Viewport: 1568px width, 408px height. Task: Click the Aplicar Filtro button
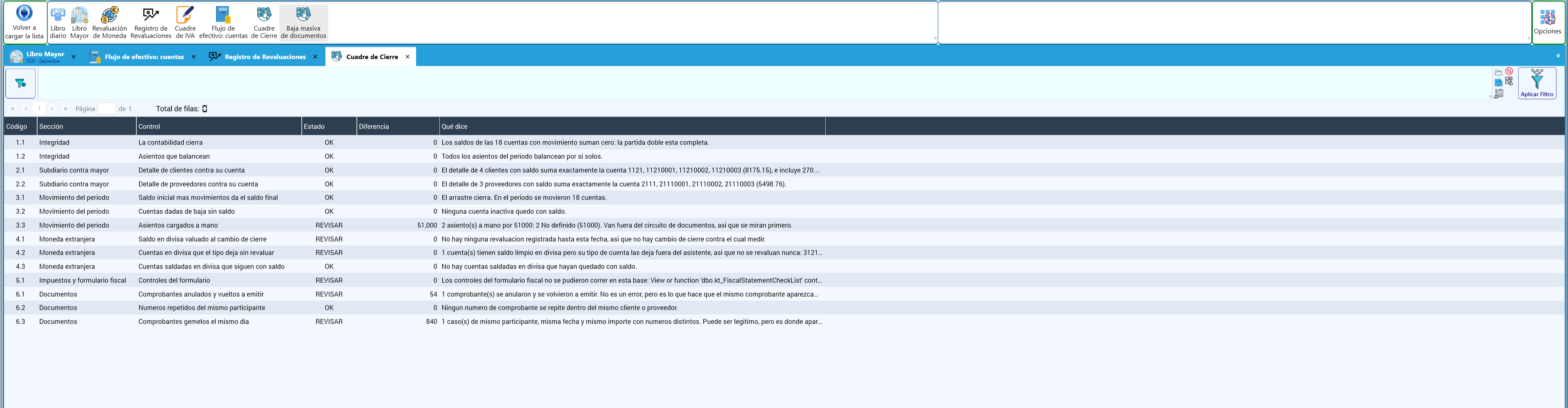click(x=1537, y=83)
